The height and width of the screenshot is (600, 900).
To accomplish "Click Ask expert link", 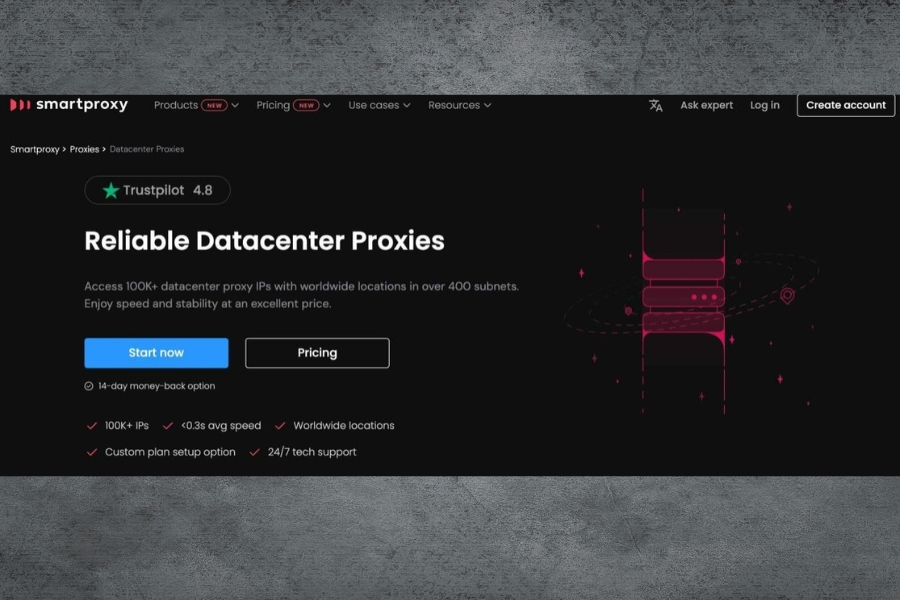I will click(707, 105).
